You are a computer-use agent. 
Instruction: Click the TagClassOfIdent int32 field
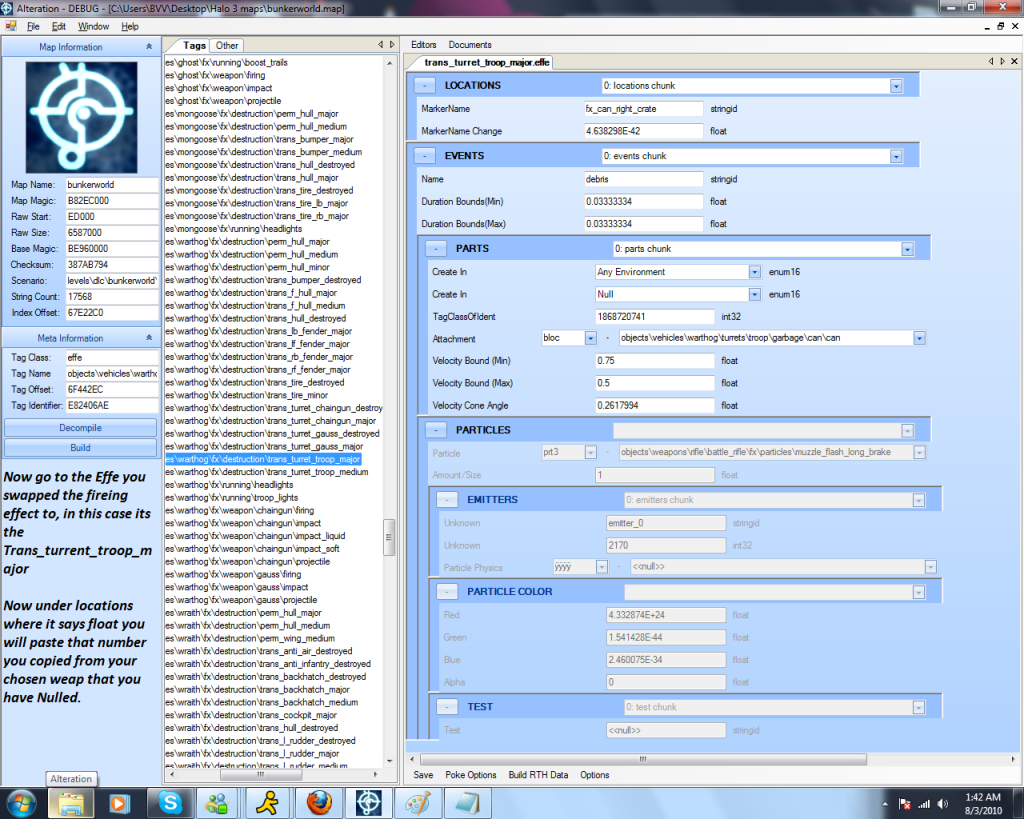coord(654,317)
